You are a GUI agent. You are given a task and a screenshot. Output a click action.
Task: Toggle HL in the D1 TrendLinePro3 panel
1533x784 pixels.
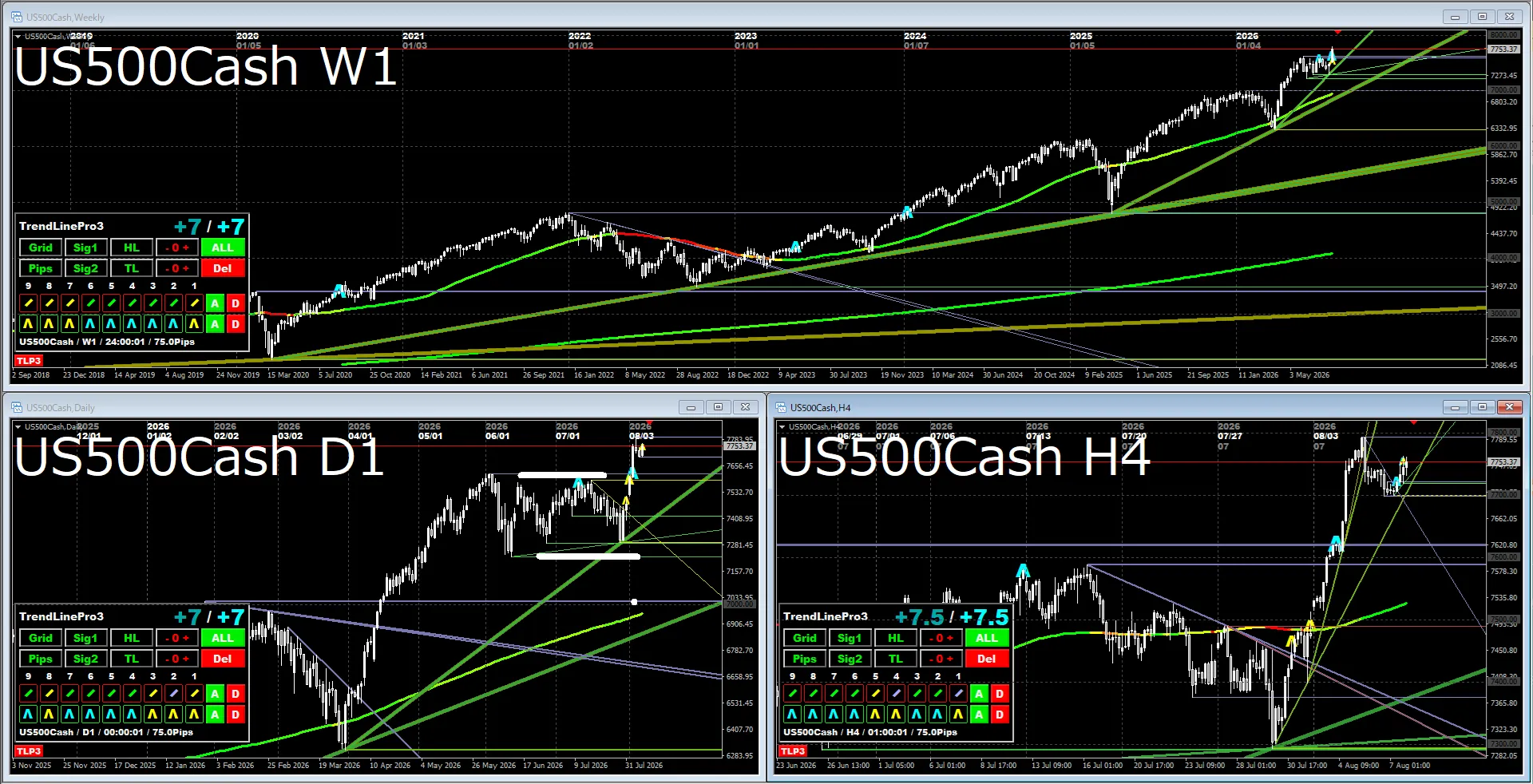132,638
